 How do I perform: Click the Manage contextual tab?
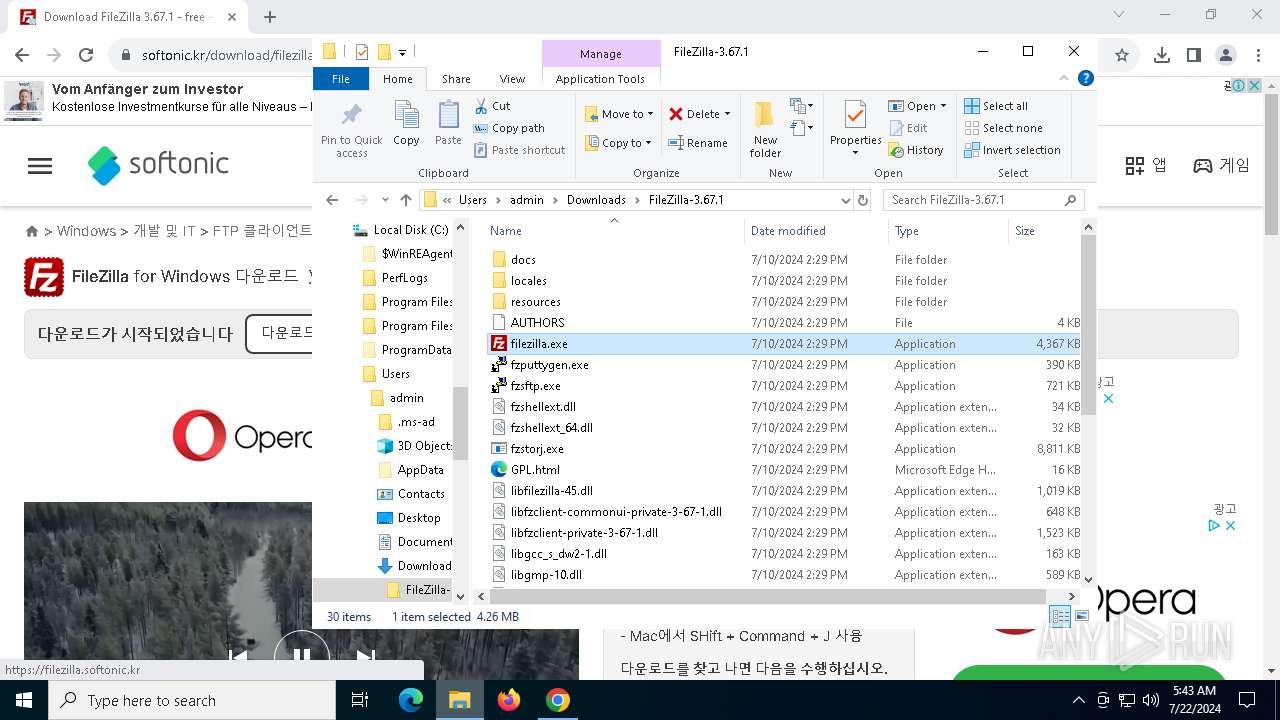click(x=601, y=54)
